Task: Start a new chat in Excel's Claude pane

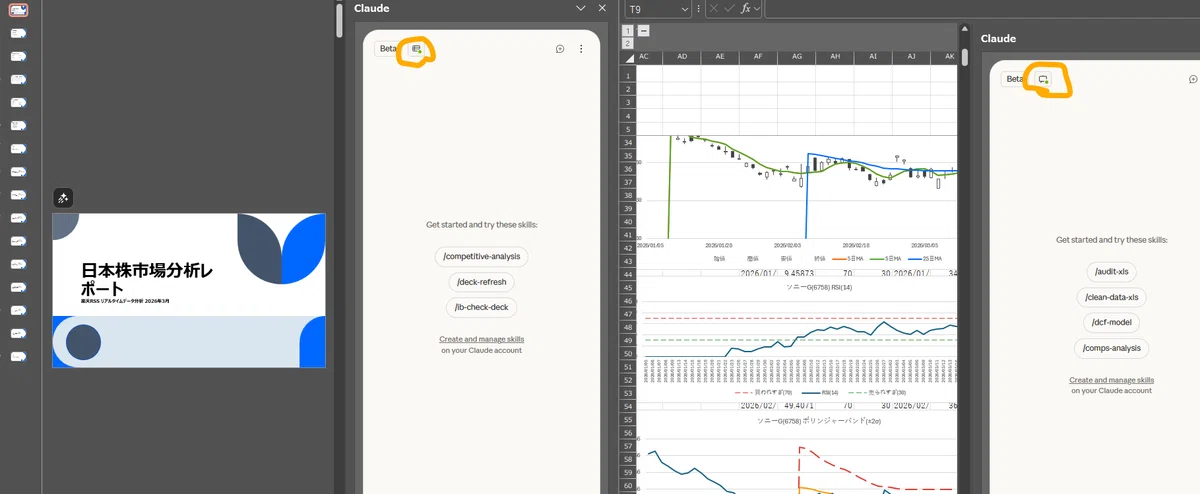Action: coord(1193,79)
